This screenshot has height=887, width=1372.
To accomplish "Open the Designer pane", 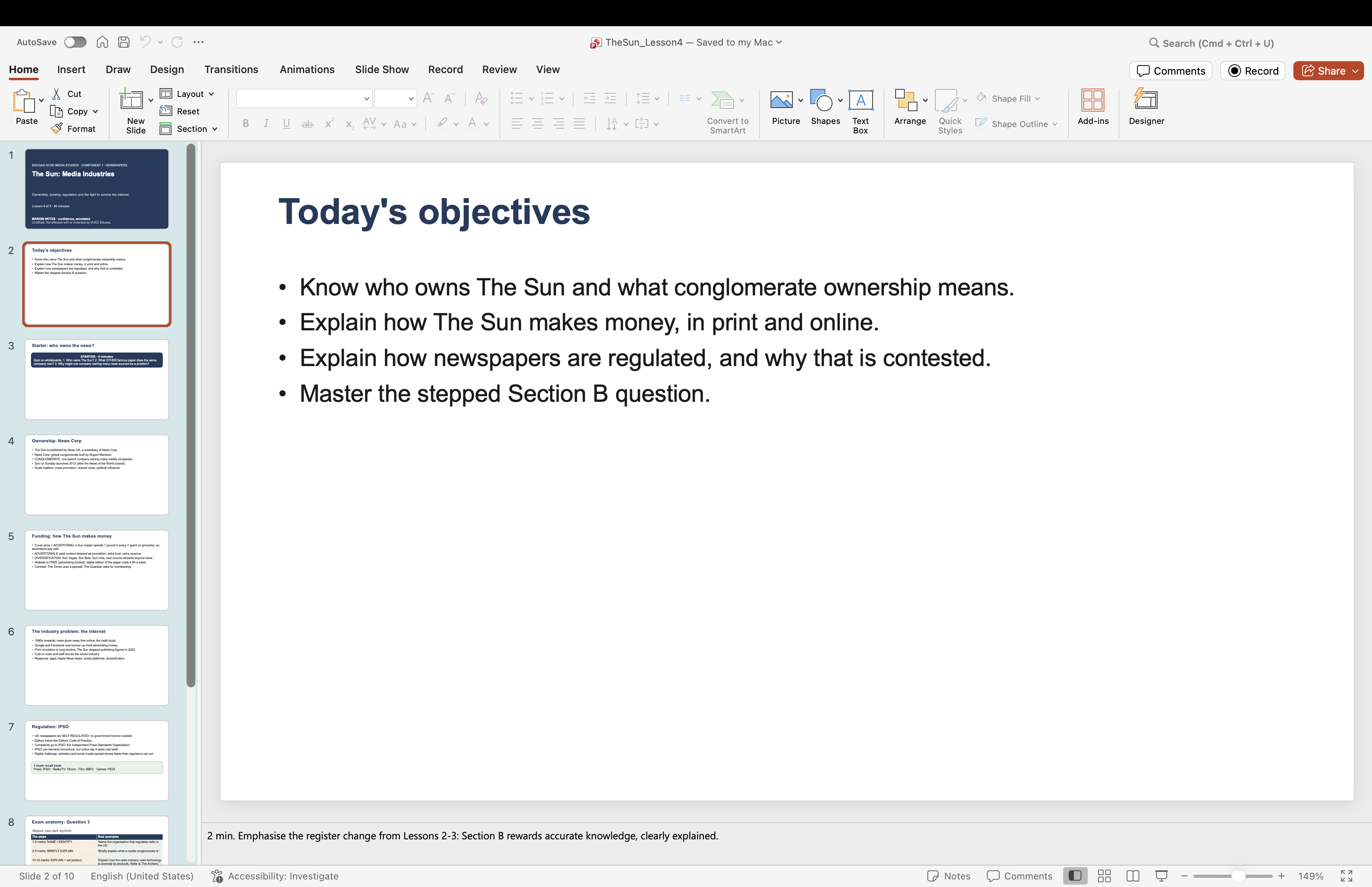I will click(1146, 107).
